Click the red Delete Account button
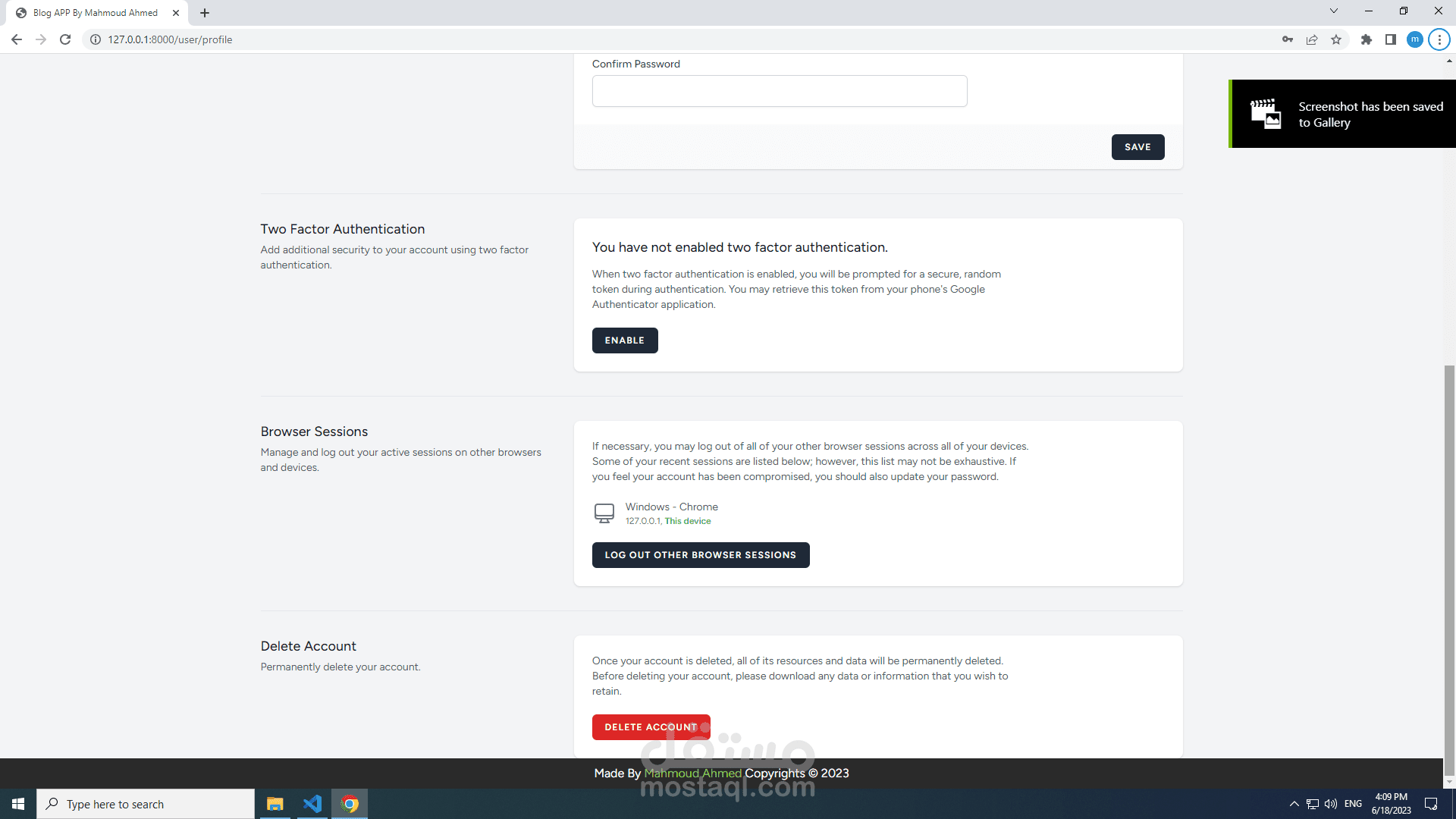 (x=651, y=727)
